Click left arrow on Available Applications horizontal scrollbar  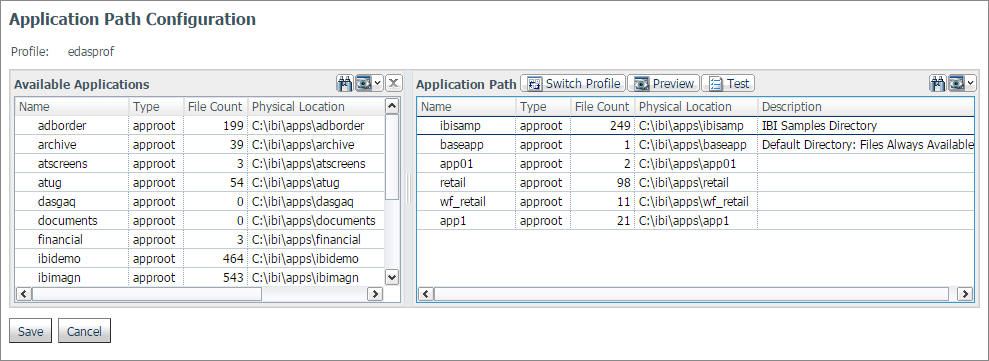coord(23,293)
